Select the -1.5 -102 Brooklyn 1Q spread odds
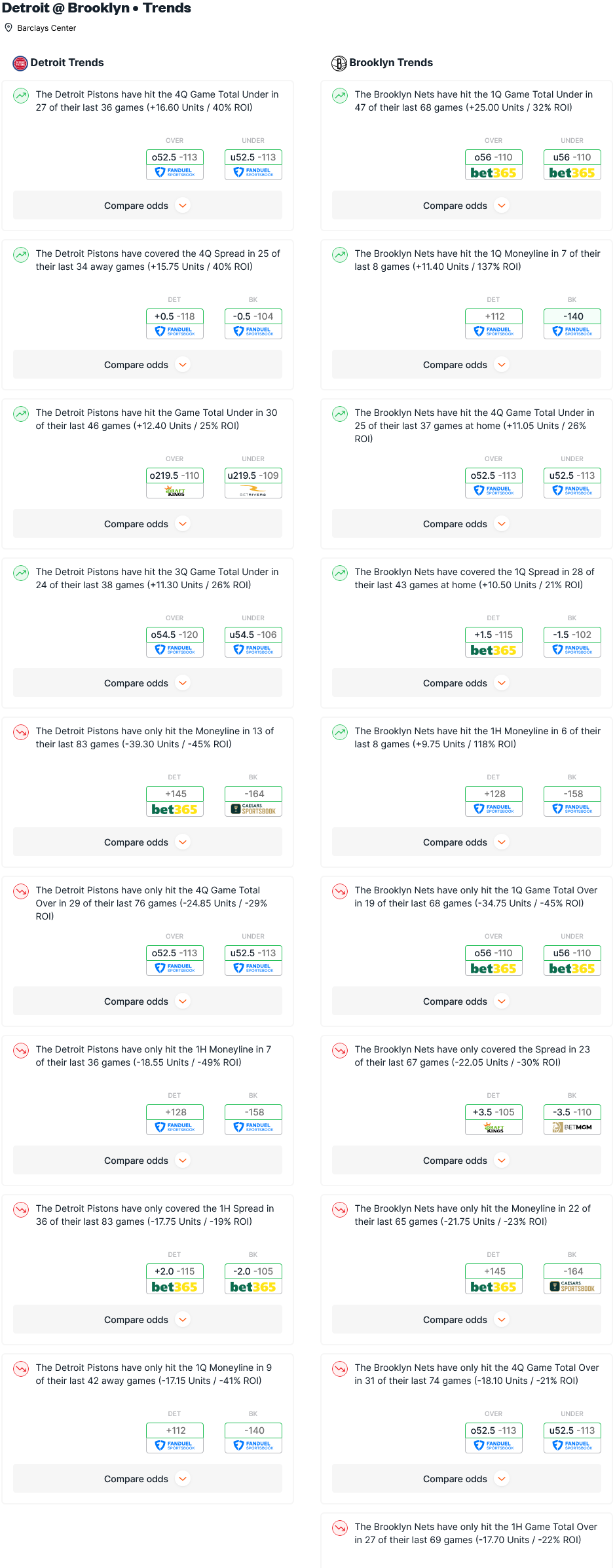Viewport: 615px width, 1568px height. [x=572, y=642]
